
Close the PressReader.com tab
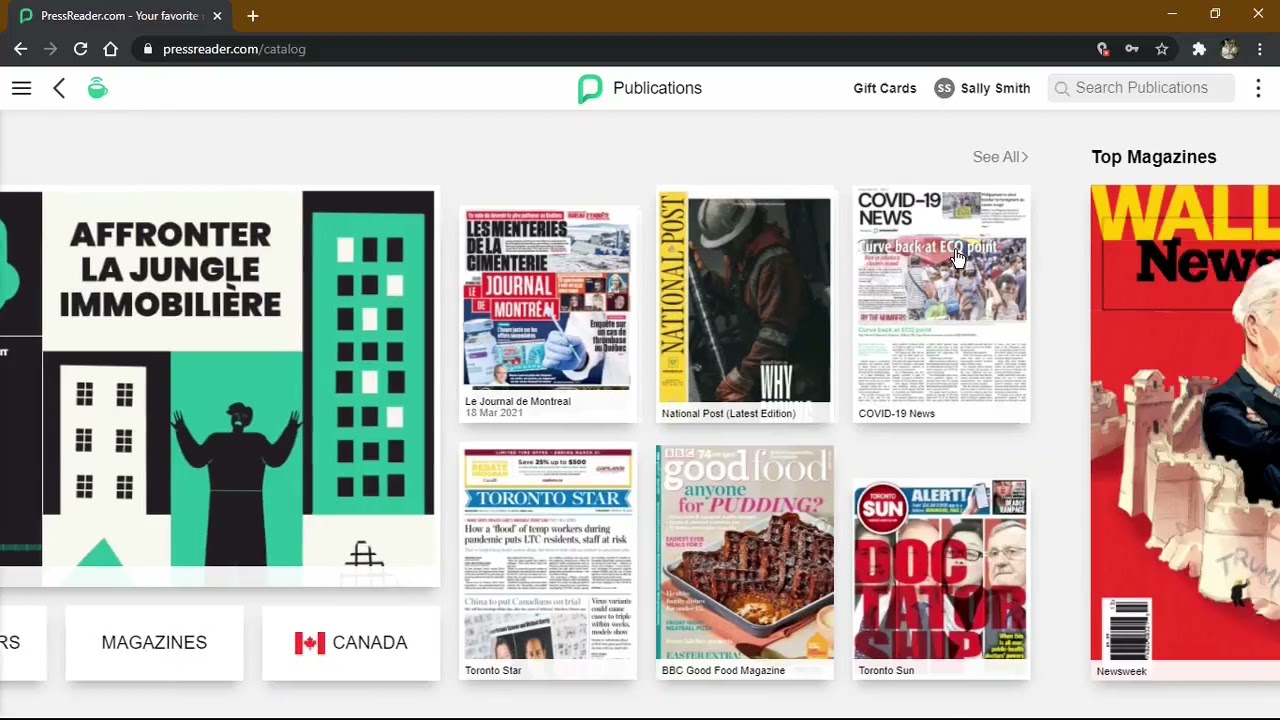pos(217,16)
